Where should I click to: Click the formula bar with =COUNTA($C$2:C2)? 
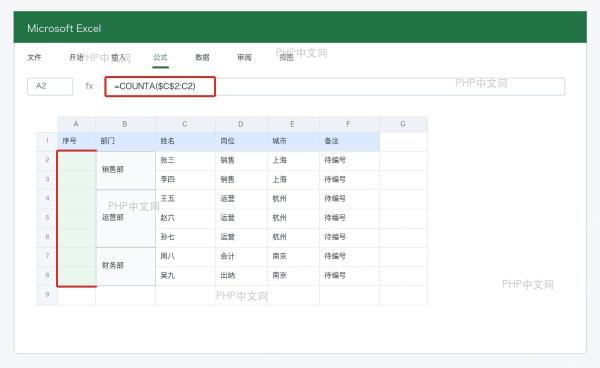pyautogui.click(x=335, y=86)
